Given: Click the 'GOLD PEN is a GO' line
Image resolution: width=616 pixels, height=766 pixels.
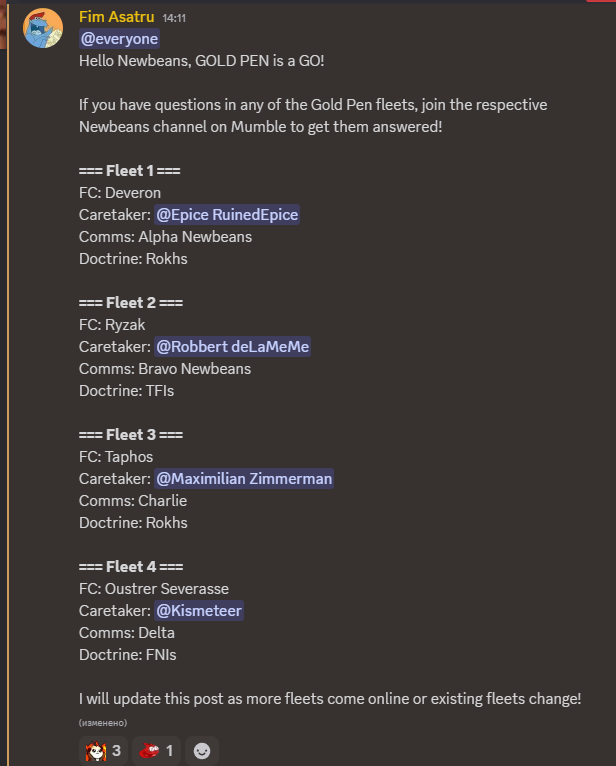Looking at the screenshot, I should (x=202, y=61).
